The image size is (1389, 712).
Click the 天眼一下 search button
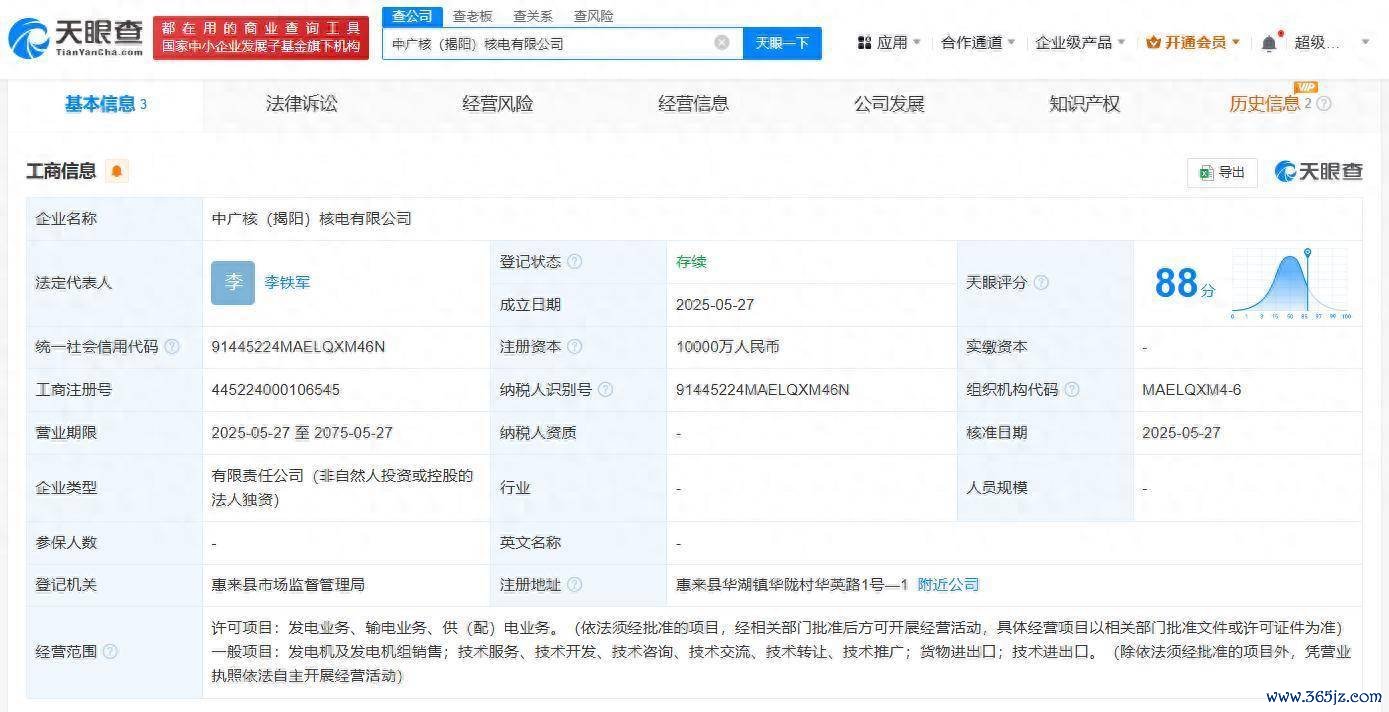(782, 43)
